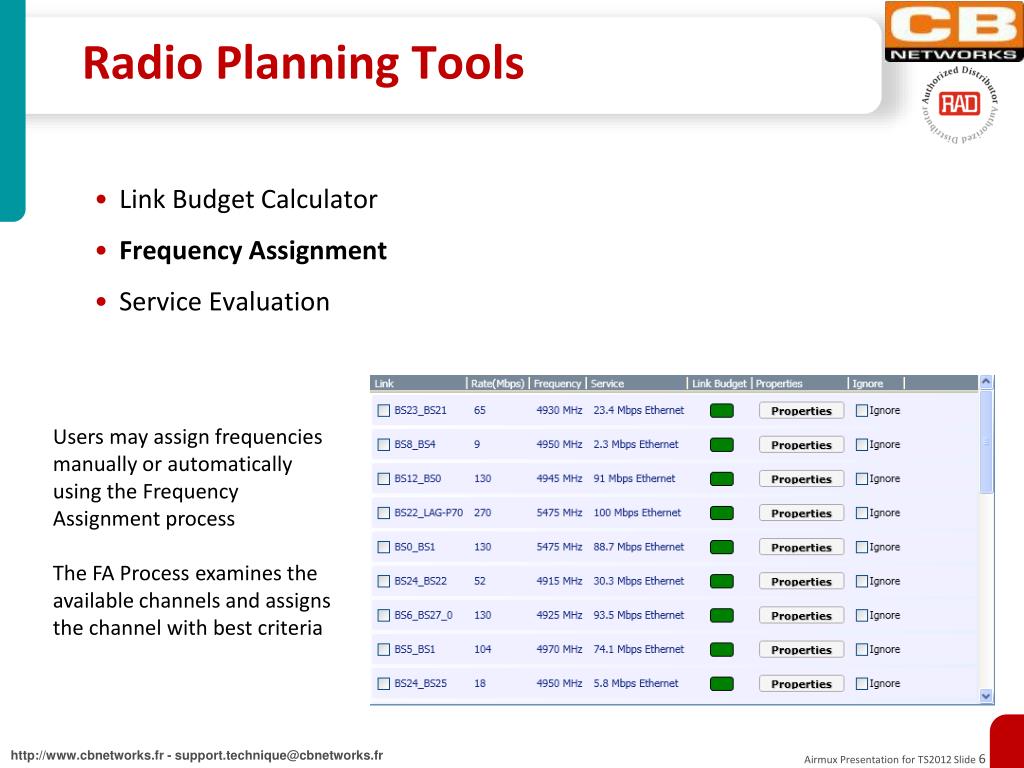Check the BS12_BS0 link checkbox
The width and height of the screenshot is (1024, 768).
tap(383, 479)
